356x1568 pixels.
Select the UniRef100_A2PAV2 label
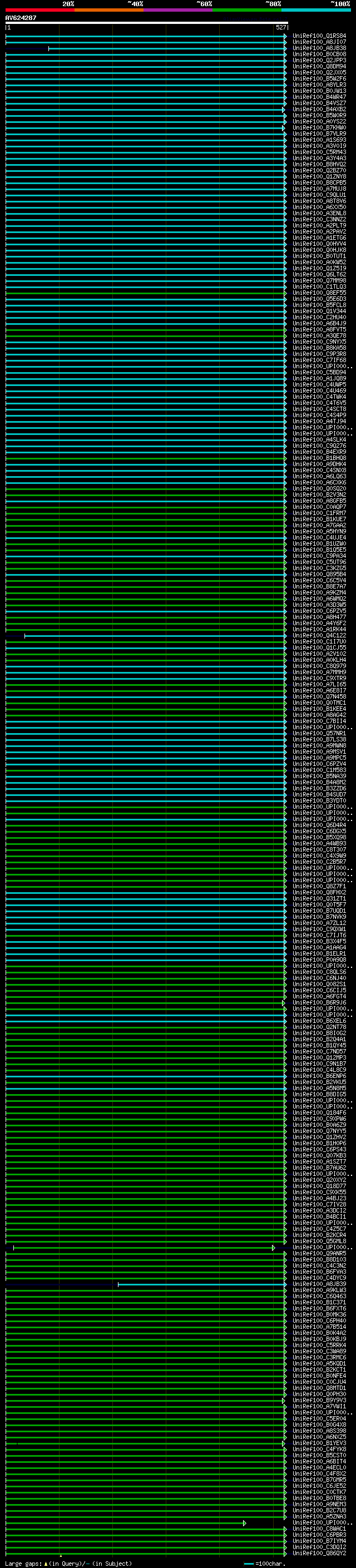319,231
